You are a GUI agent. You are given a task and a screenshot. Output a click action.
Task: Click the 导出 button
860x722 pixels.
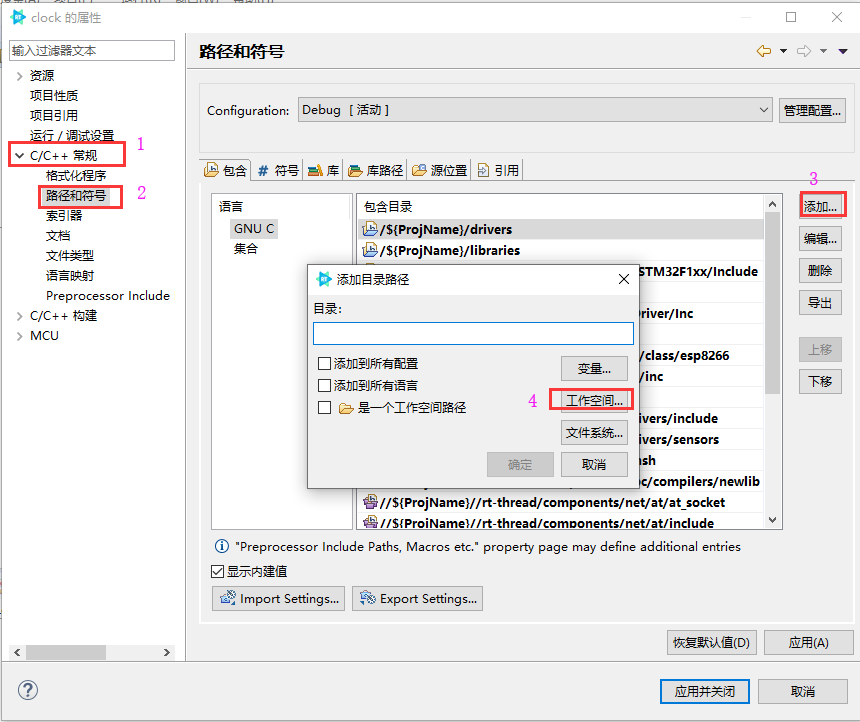(x=821, y=302)
